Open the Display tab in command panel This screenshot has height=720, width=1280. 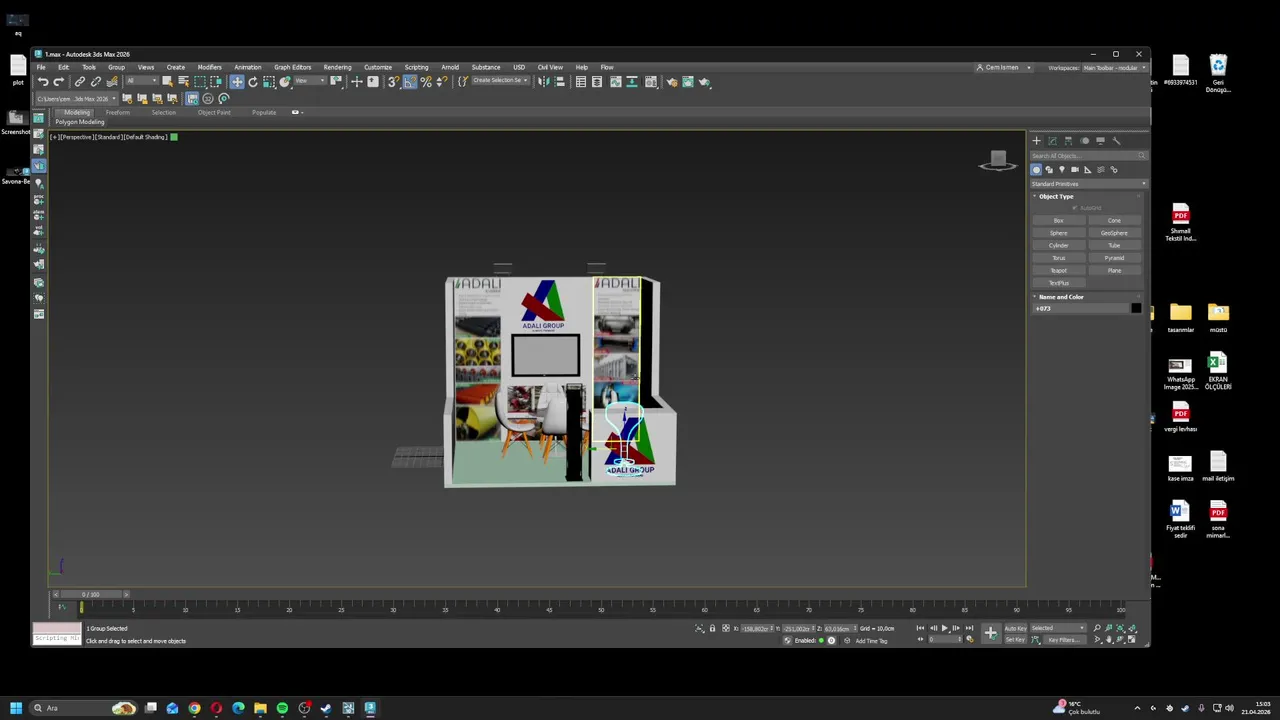(1100, 141)
